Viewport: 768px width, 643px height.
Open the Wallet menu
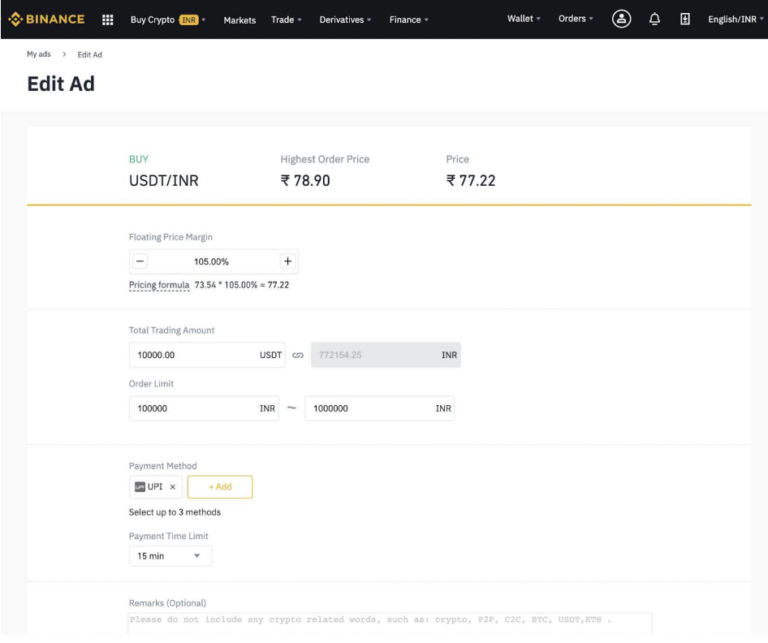(524, 19)
